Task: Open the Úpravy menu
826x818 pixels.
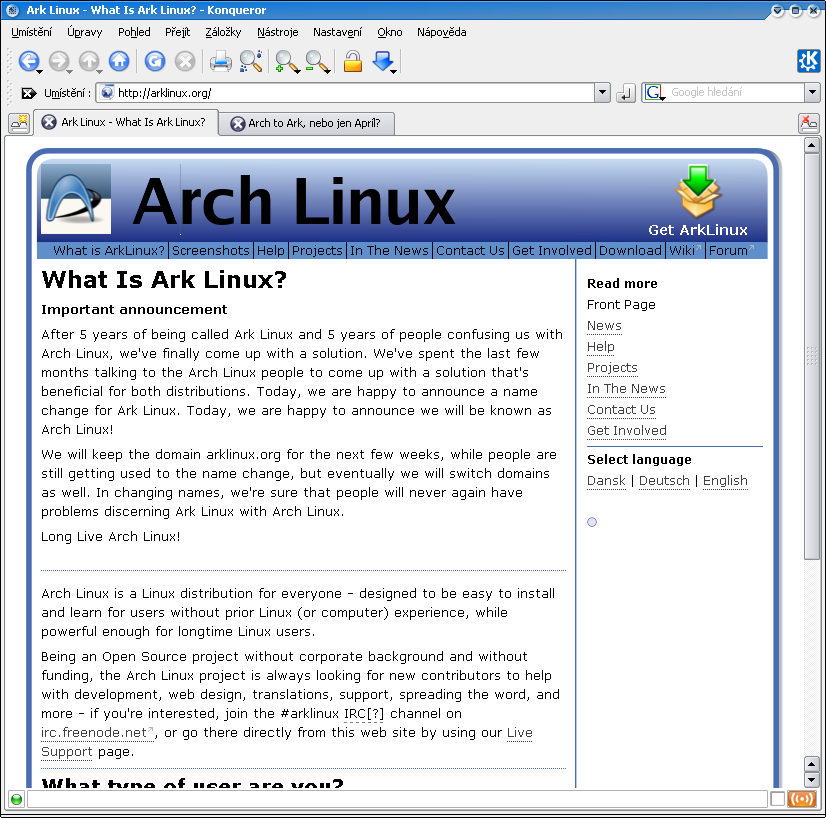Action: pos(85,32)
